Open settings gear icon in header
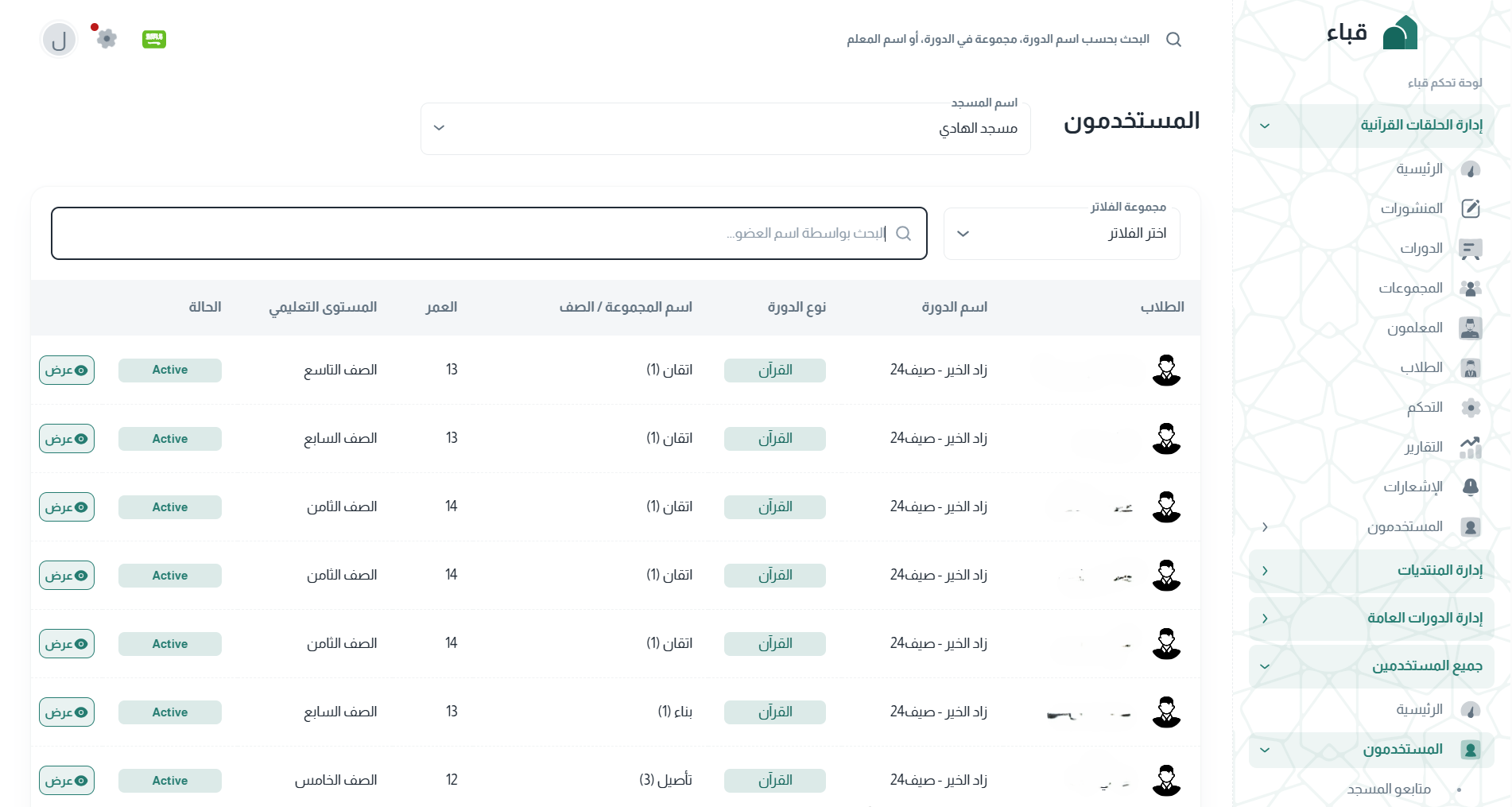The image size is (1512, 807). pyautogui.click(x=107, y=38)
